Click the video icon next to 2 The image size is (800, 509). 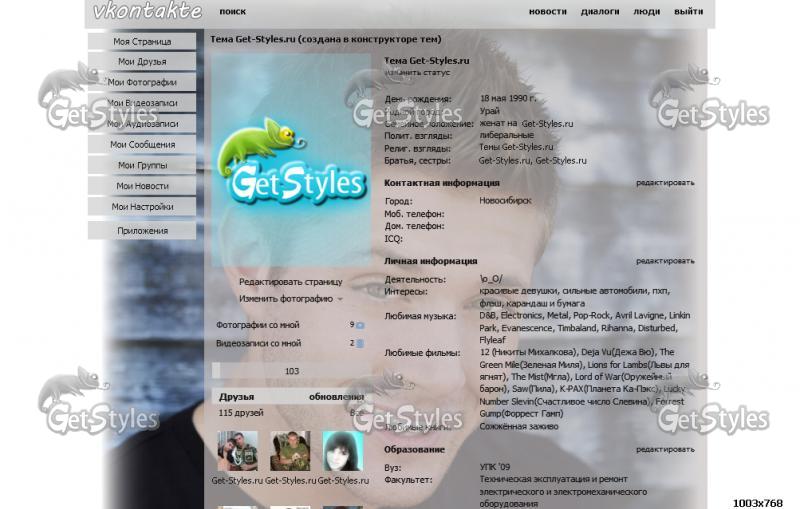pos(360,343)
